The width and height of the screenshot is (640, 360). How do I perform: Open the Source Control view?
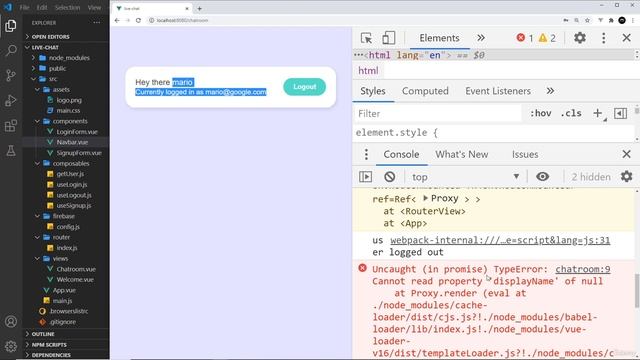pos(11,75)
